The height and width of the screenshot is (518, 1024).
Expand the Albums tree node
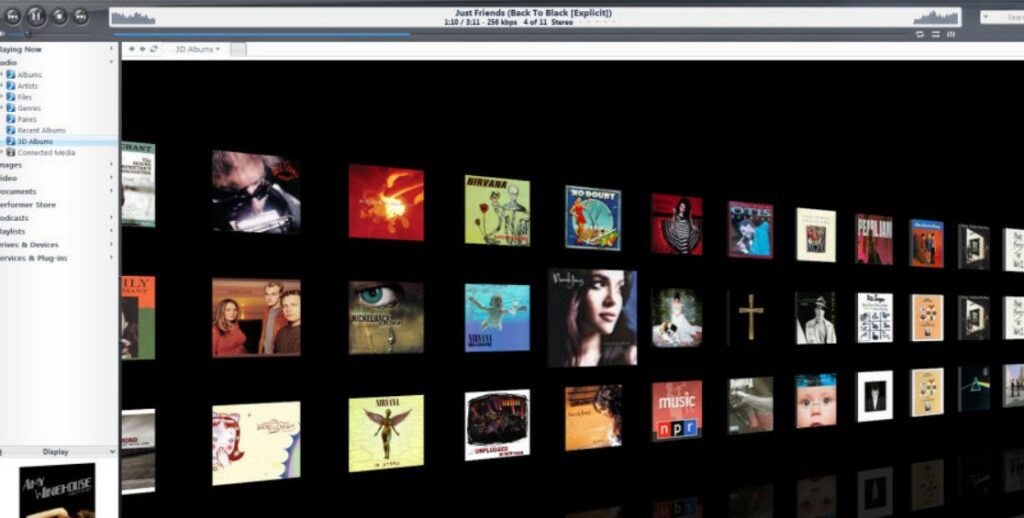click(x=2, y=74)
